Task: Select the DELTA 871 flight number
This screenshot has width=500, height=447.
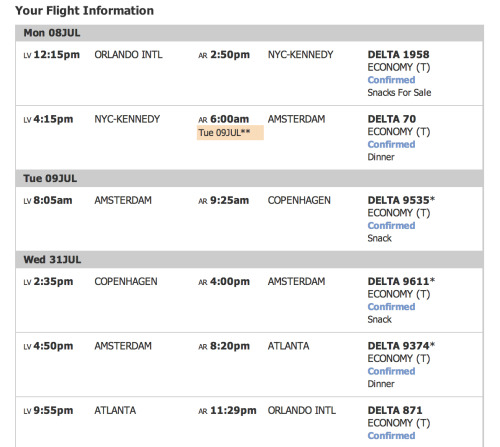Action: point(395,410)
